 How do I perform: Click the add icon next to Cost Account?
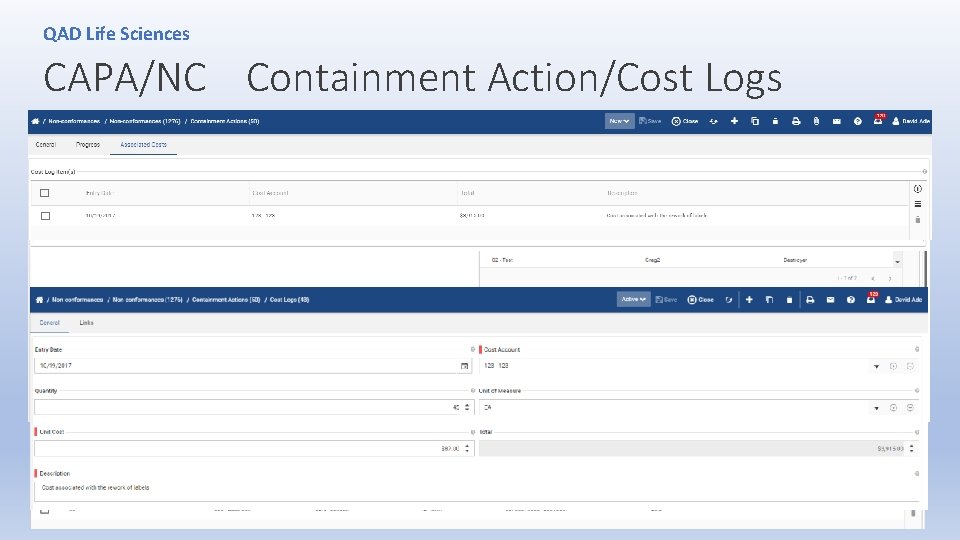893,366
